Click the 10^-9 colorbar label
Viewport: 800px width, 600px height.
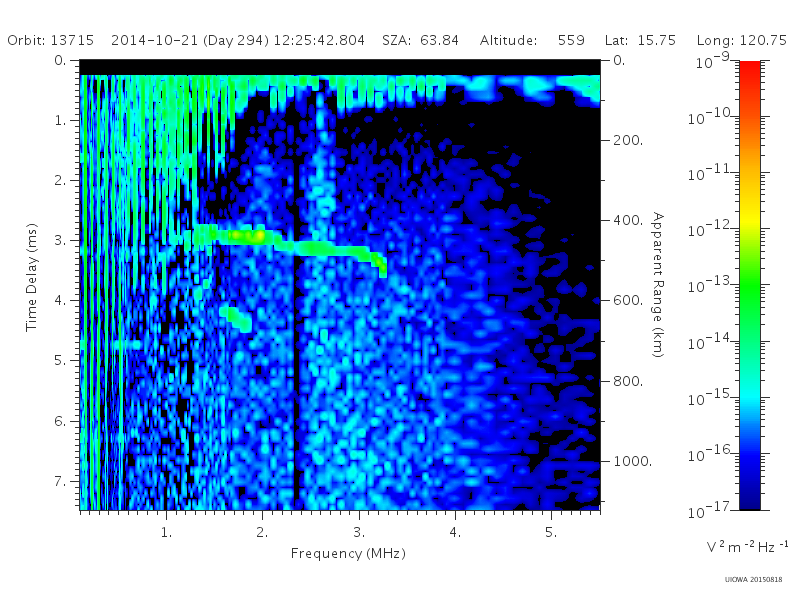pyautogui.click(x=713, y=60)
